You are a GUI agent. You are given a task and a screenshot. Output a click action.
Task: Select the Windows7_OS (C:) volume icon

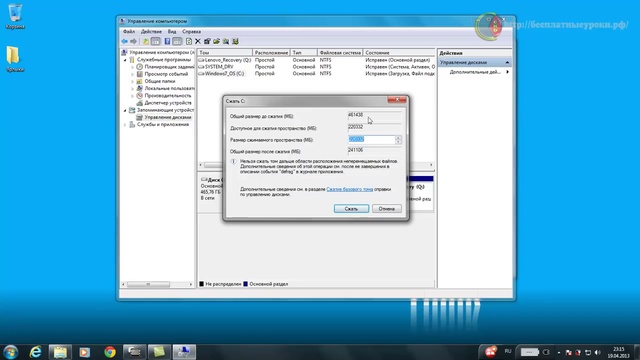(201, 74)
